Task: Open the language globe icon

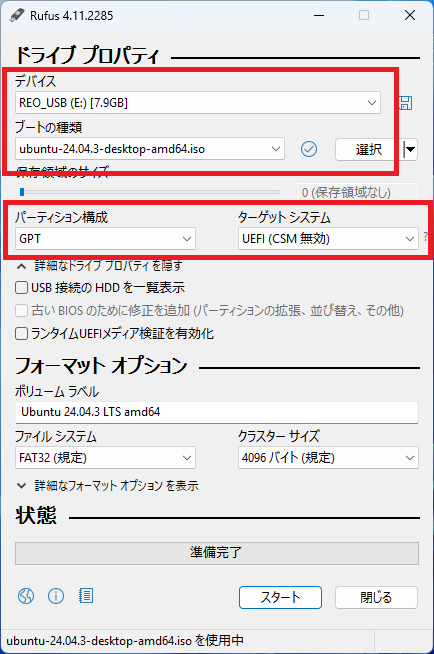Action: click(x=26, y=596)
